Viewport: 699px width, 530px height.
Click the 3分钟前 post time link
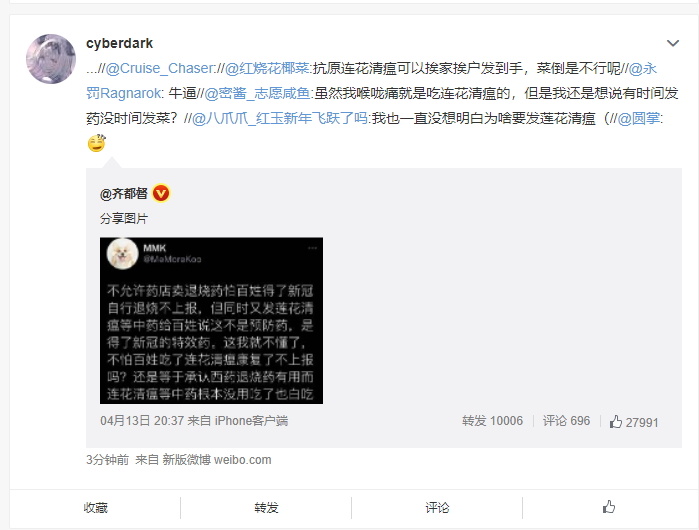coord(107,460)
